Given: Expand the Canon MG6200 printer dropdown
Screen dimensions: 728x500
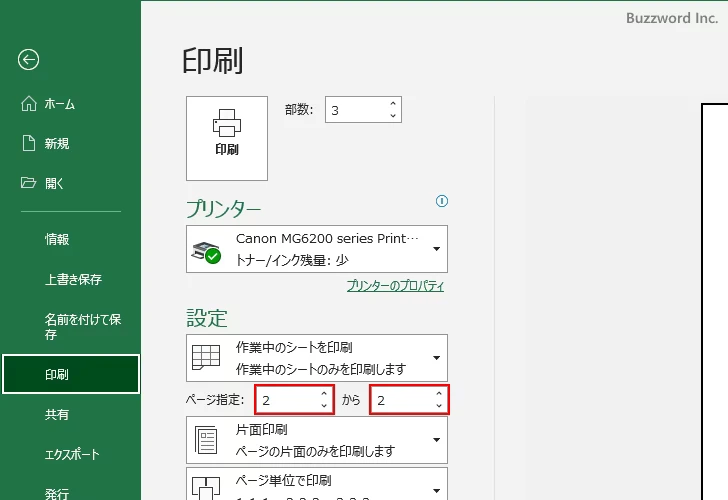Looking at the screenshot, I should pos(436,249).
